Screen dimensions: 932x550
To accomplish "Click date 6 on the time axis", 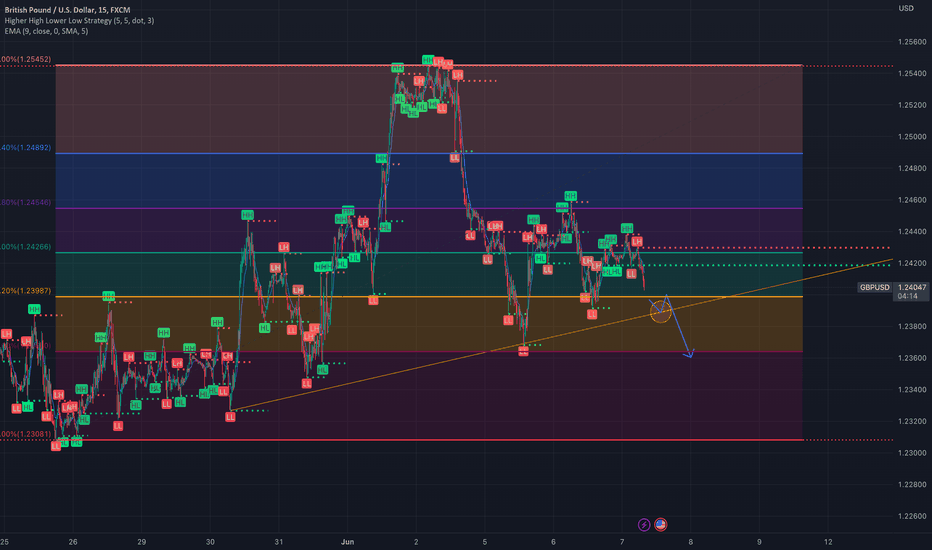I will click(553, 542).
